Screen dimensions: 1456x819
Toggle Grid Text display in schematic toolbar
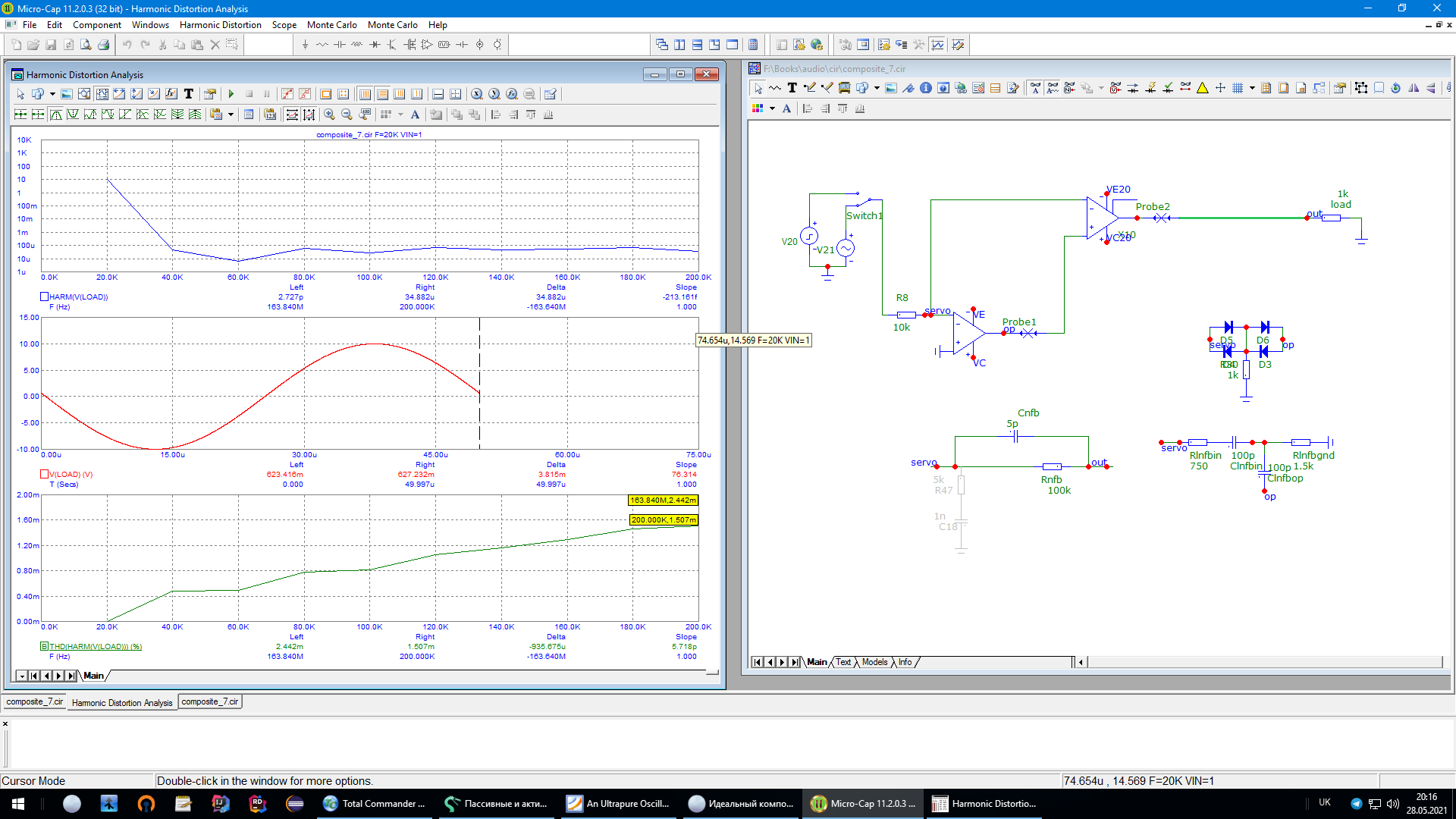1035,88
